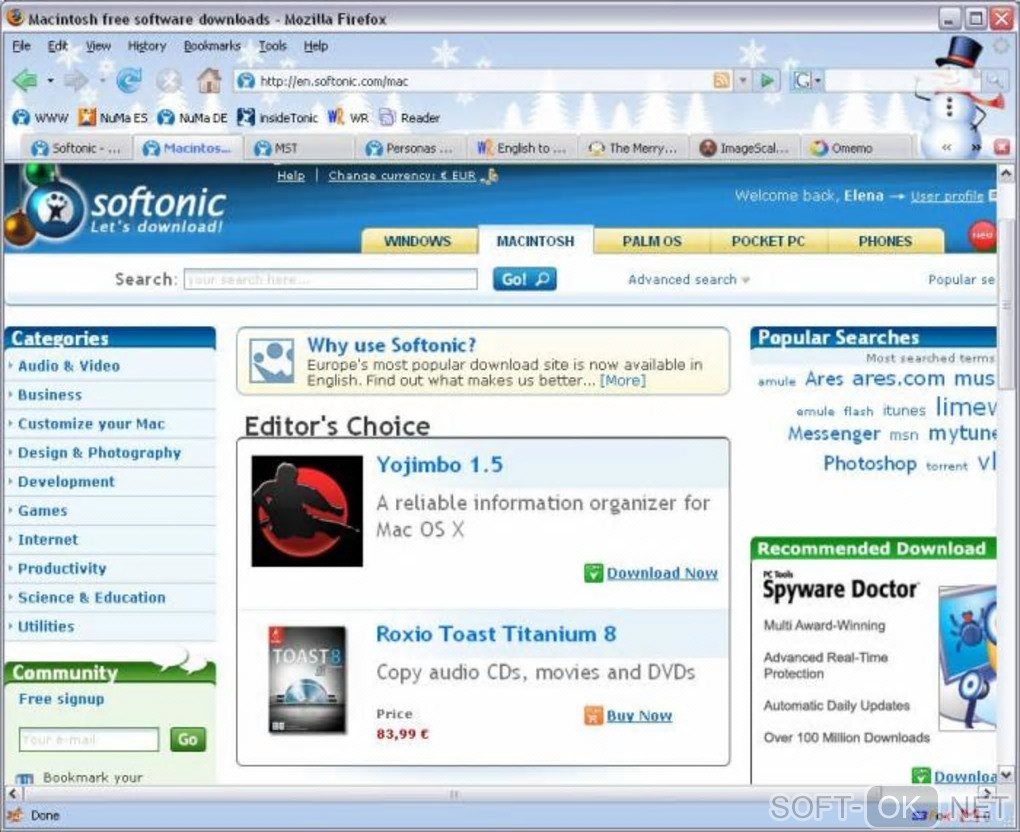The height and width of the screenshot is (832, 1020).
Task: Open the History menu
Action: click(x=146, y=46)
